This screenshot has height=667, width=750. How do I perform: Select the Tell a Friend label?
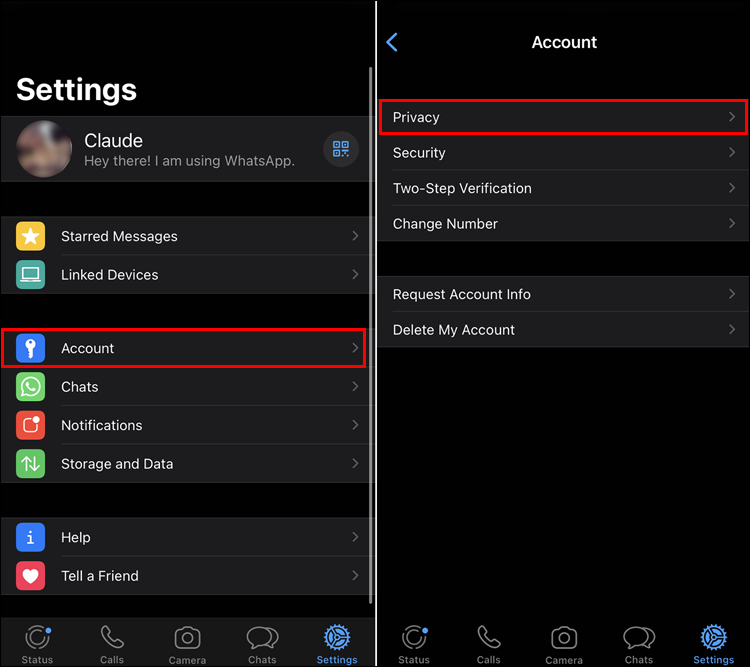[99, 576]
